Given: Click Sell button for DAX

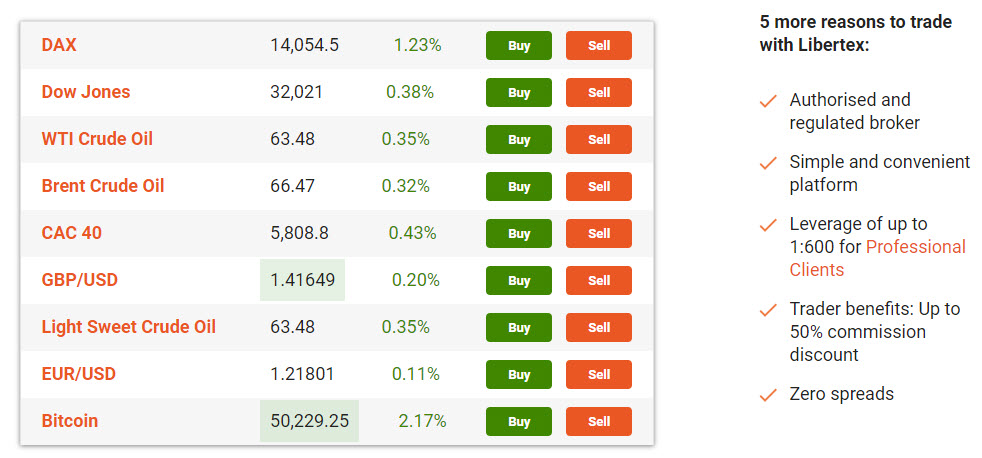Looking at the screenshot, I should (599, 46).
